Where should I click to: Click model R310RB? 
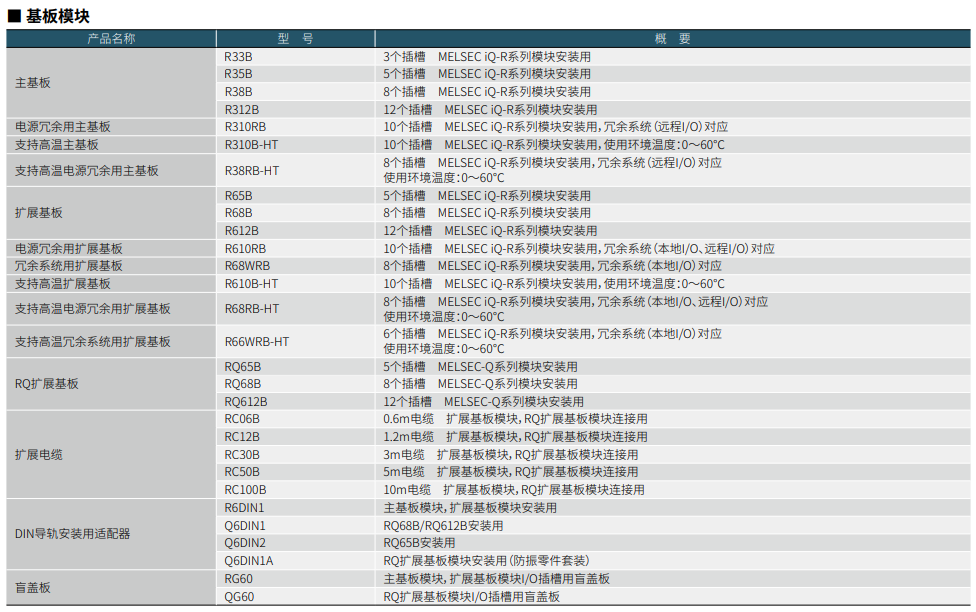[x=245, y=126]
